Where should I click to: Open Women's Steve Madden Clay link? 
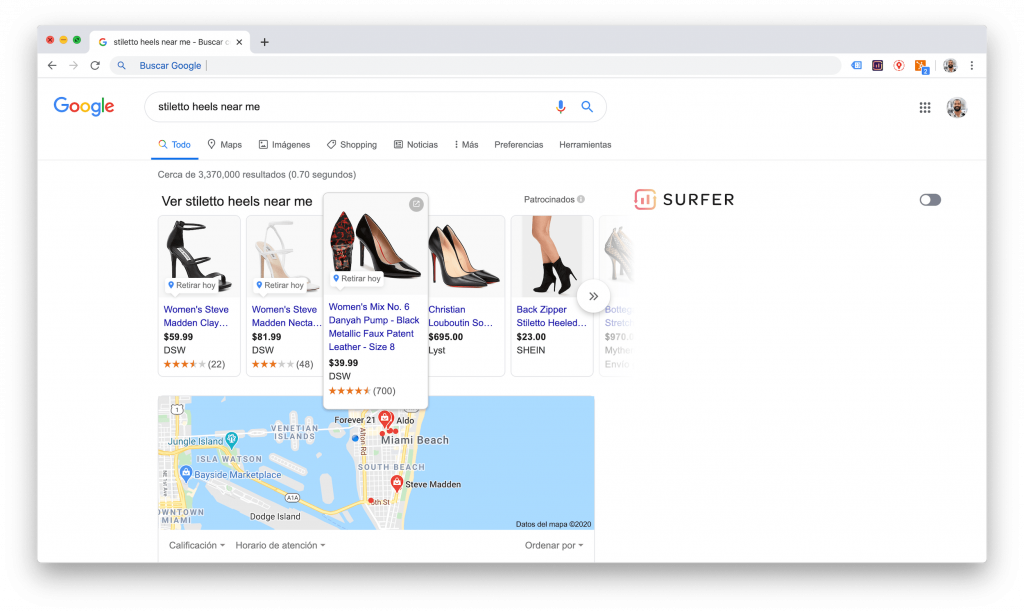(196, 316)
